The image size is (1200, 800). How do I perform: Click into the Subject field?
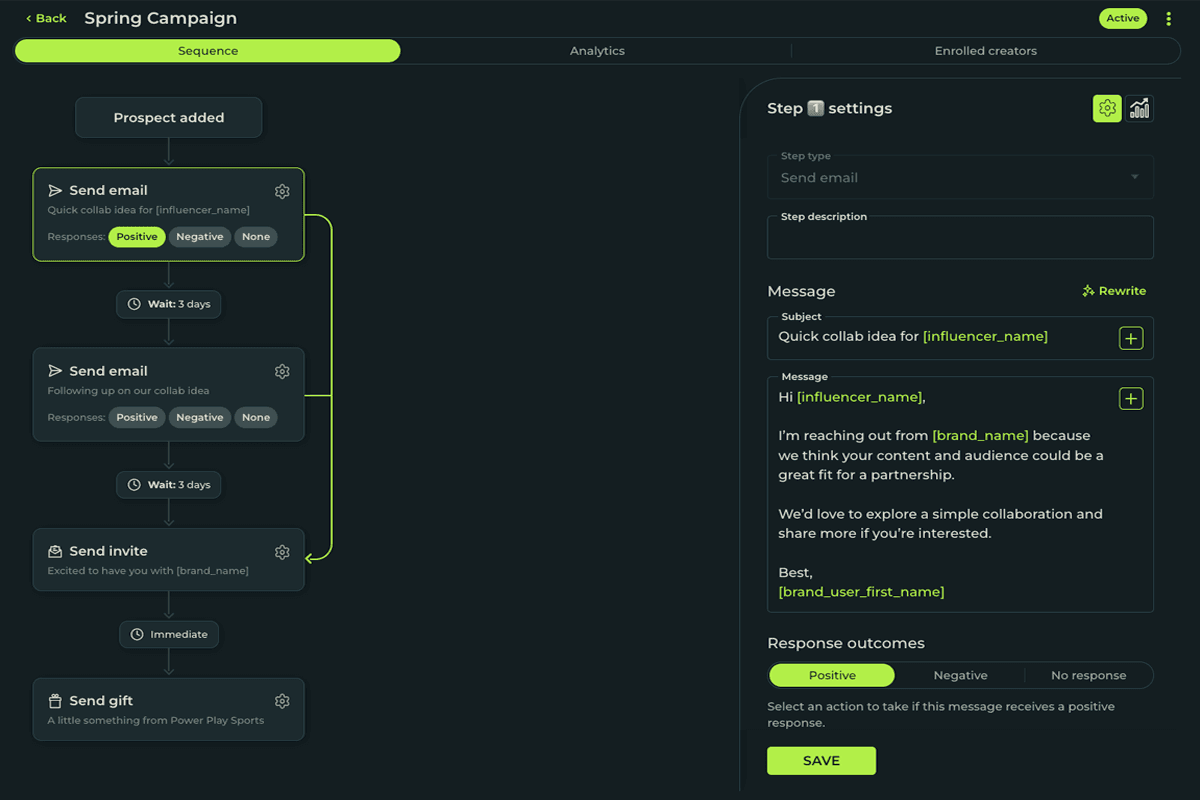click(960, 338)
